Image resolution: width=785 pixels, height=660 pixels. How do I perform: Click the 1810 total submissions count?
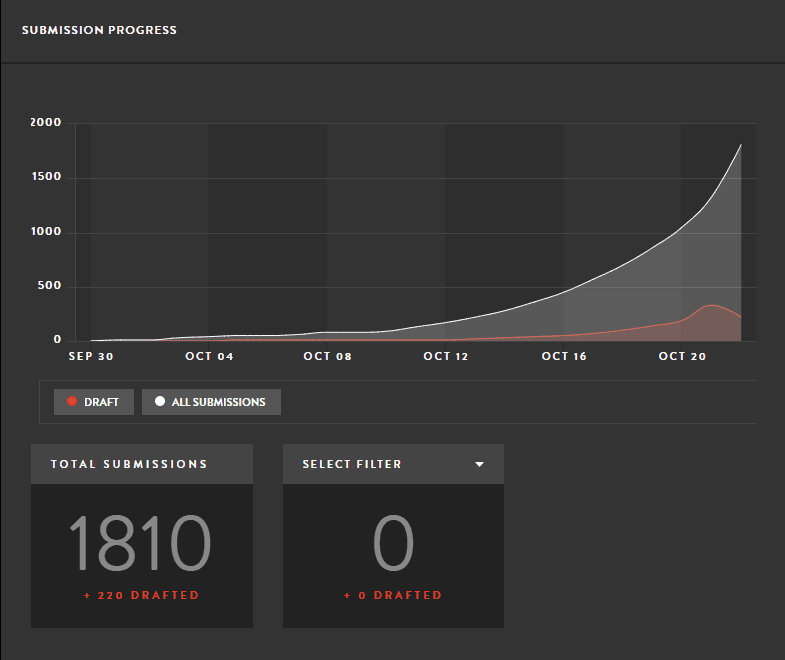tap(140, 544)
